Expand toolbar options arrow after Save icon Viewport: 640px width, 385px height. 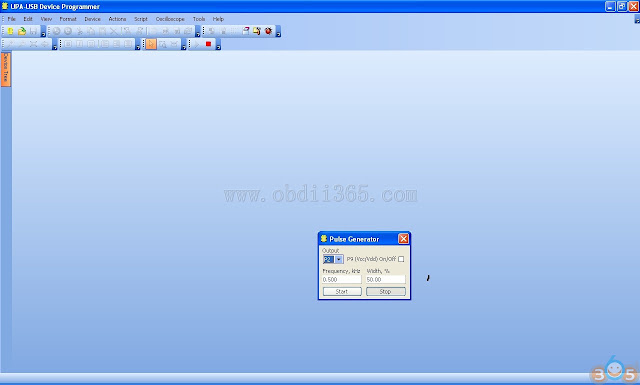click(x=43, y=32)
